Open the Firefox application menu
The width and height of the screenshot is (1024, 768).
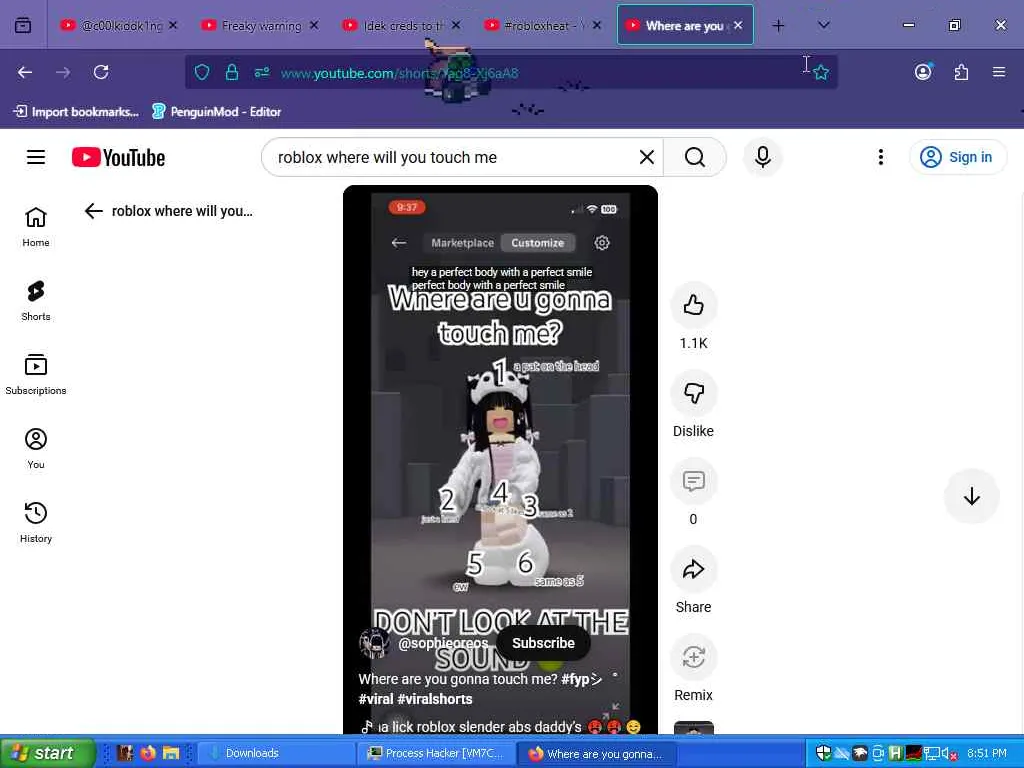tap(999, 72)
